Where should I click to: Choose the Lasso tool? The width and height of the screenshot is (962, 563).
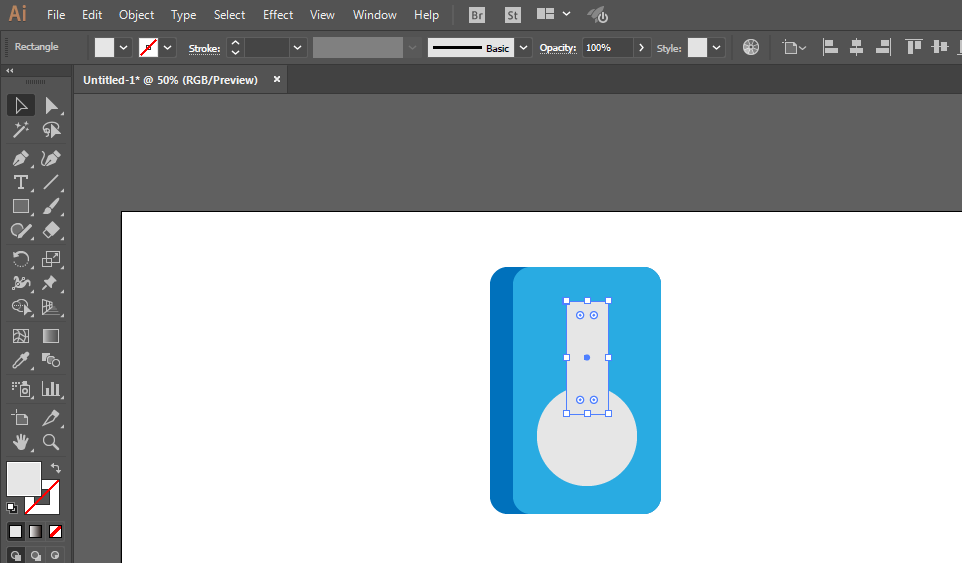[x=51, y=129]
